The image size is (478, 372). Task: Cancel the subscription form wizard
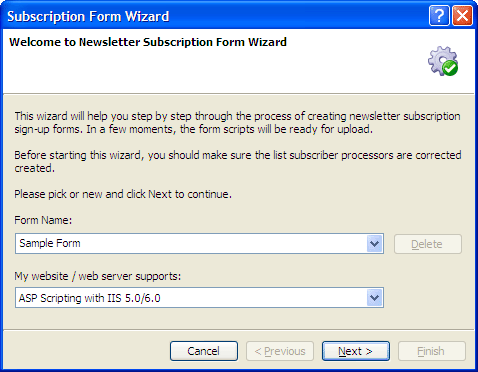[x=204, y=351]
